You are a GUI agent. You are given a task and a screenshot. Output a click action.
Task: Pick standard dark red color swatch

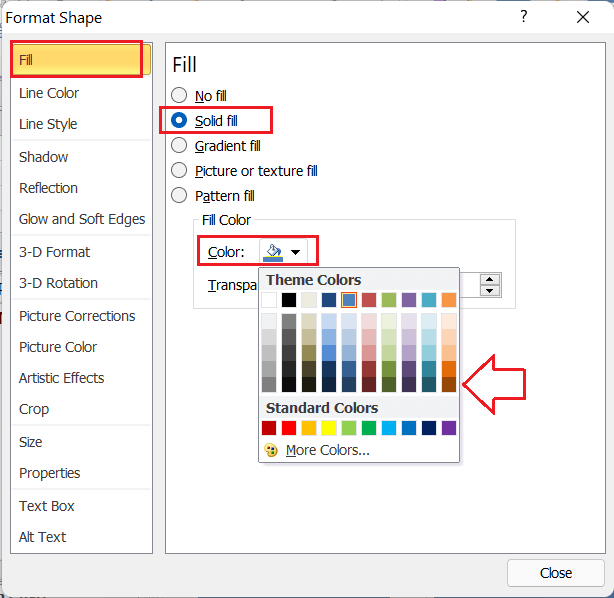pyautogui.click(x=269, y=428)
